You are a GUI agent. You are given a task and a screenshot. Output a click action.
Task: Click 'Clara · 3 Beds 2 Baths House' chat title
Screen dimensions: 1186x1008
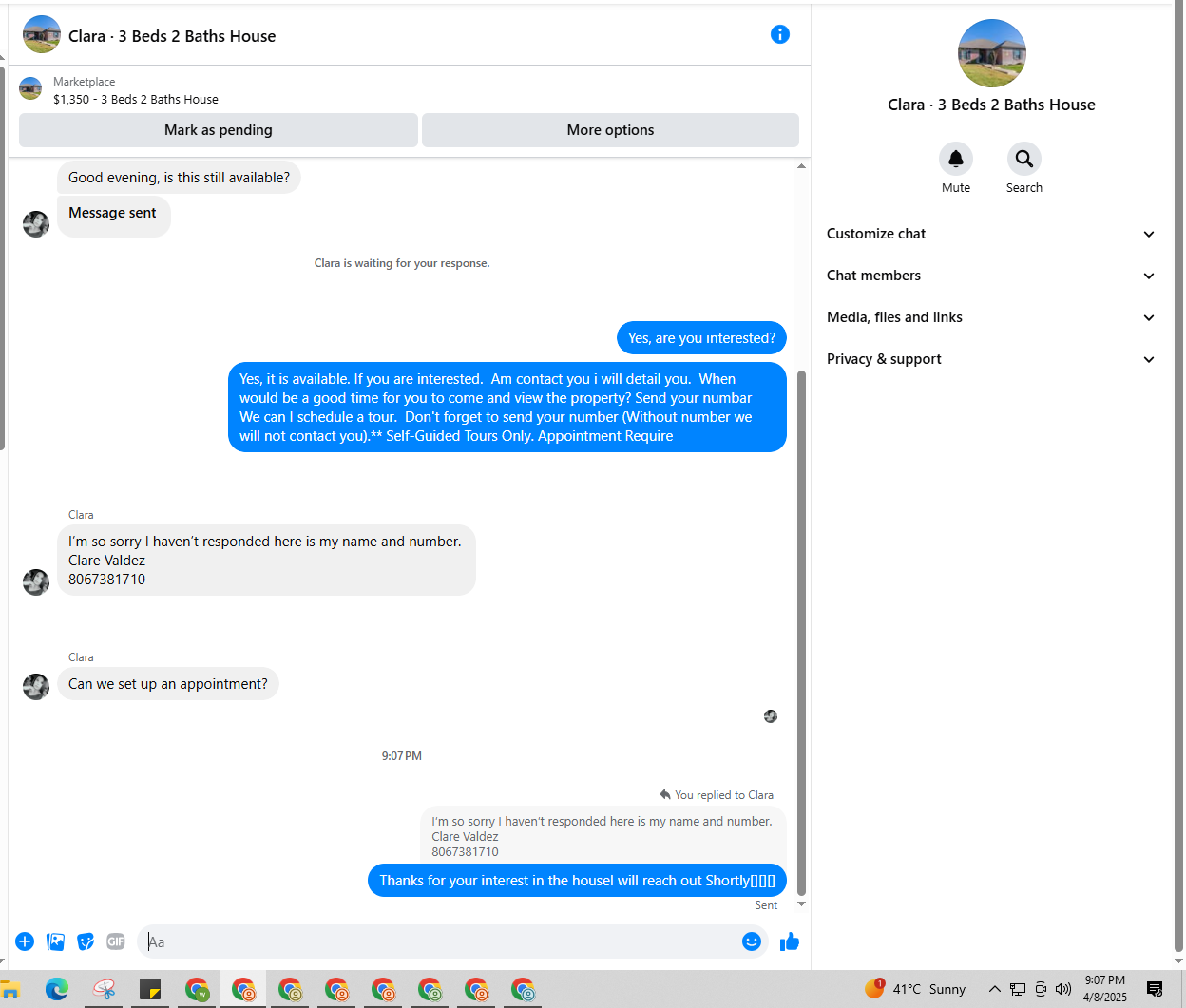[172, 36]
